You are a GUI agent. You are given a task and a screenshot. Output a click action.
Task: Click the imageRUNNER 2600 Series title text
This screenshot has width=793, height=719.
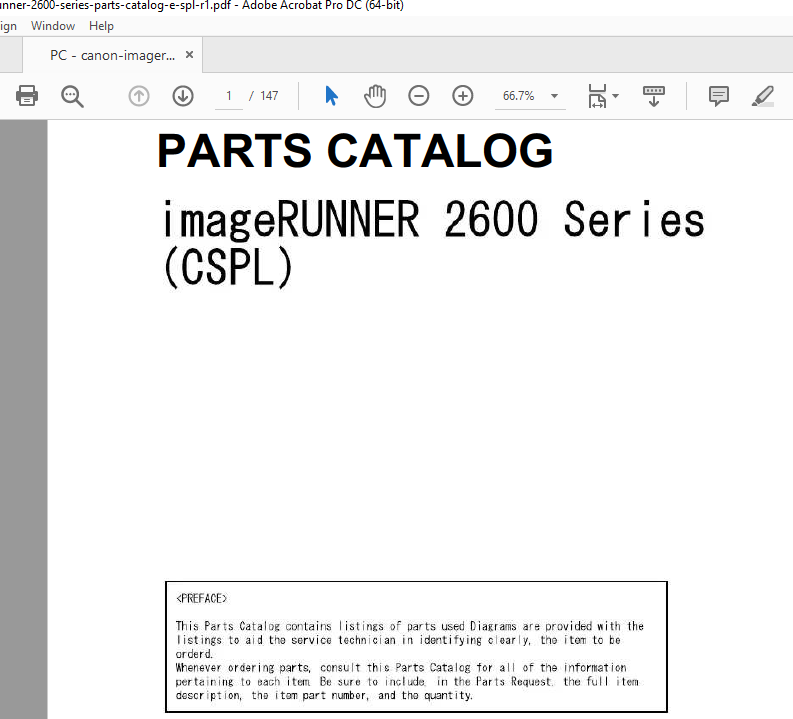433,219
